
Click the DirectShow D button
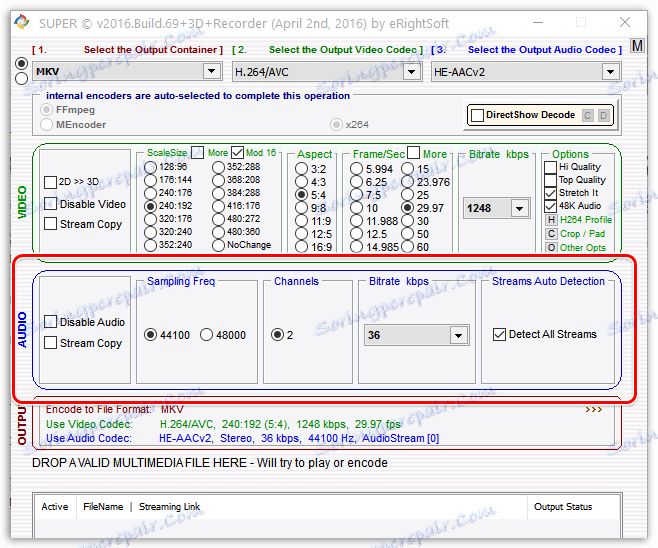point(602,115)
